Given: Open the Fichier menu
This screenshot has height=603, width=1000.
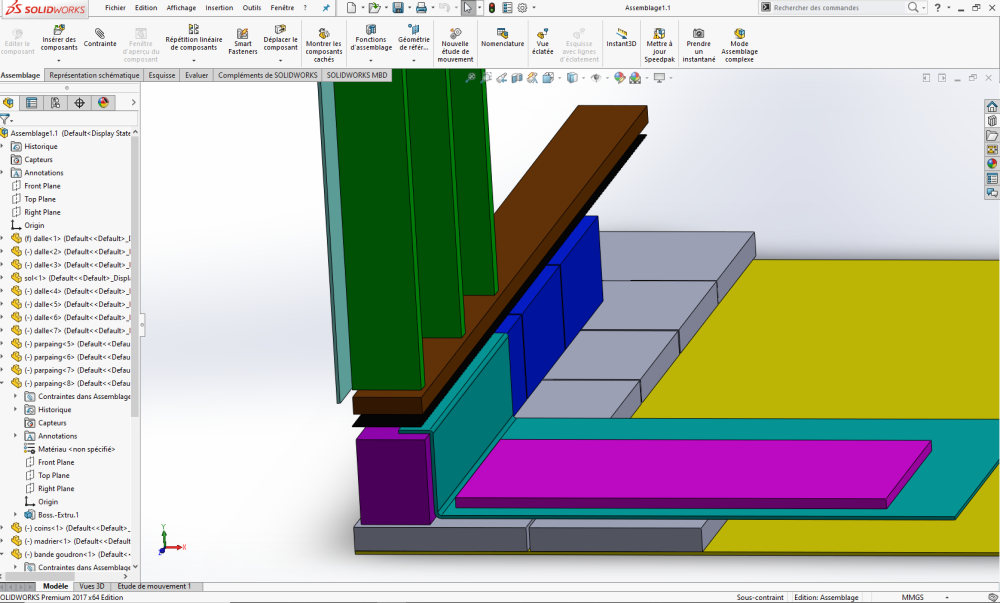Looking at the screenshot, I should click(115, 8).
